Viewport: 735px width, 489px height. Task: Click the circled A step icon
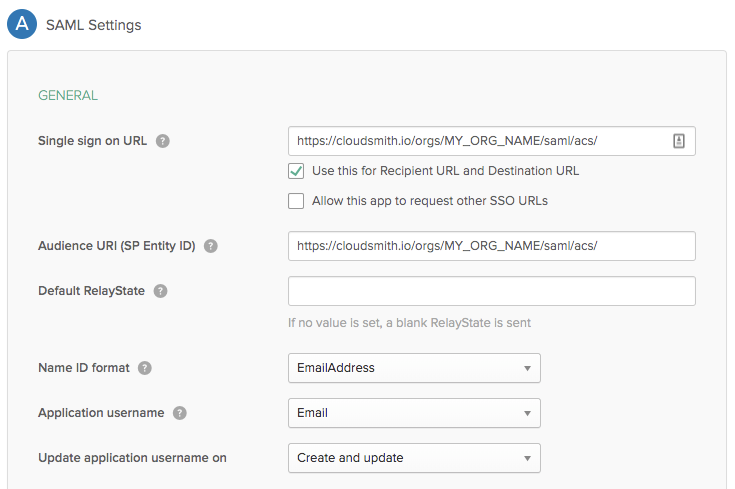22,25
